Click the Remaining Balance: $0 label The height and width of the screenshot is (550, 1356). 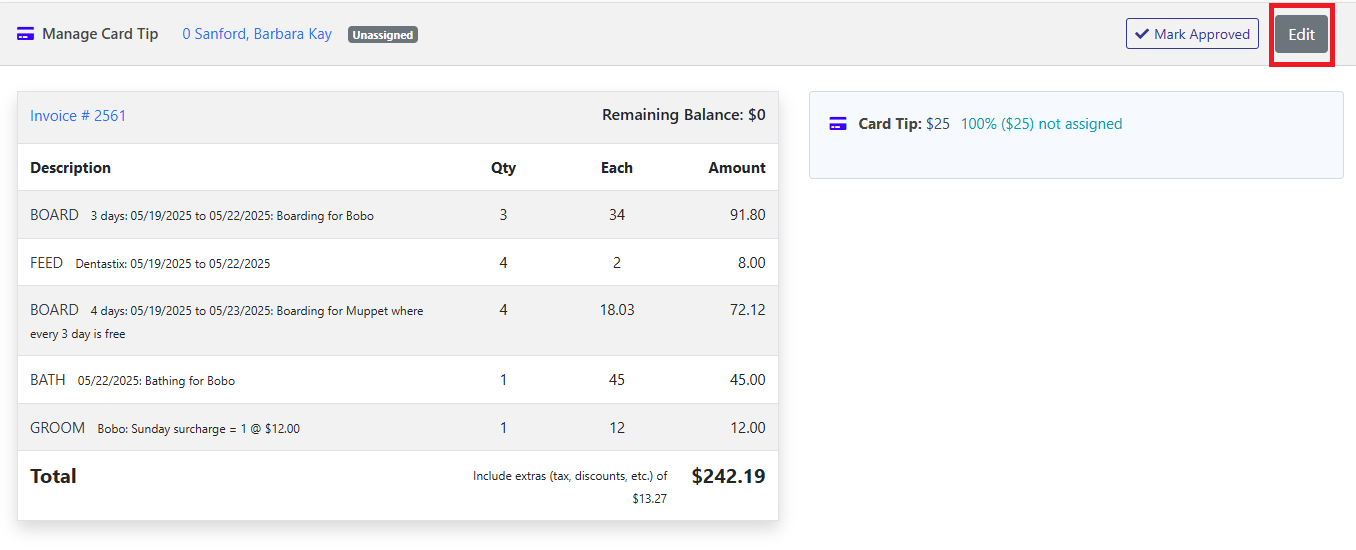684,115
